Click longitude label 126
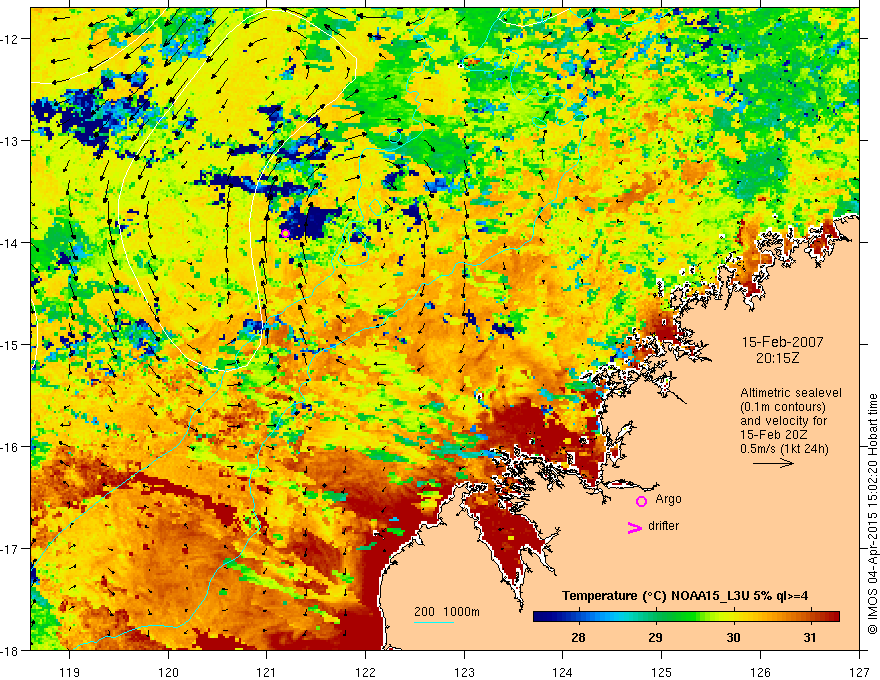The height and width of the screenshot is (680, 880). click(x=760, y=672)
